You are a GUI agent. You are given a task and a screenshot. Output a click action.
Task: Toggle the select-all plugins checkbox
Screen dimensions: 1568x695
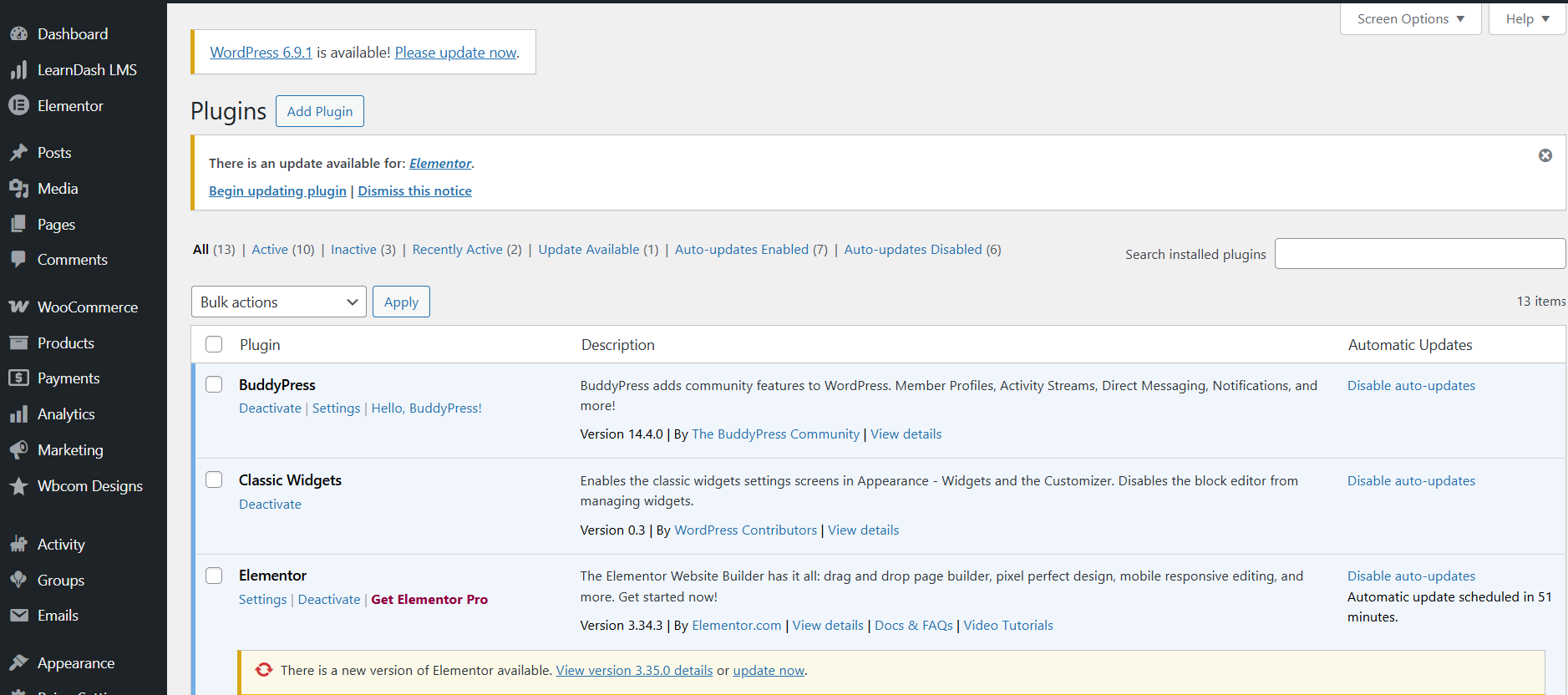click(x=214, y=344)
